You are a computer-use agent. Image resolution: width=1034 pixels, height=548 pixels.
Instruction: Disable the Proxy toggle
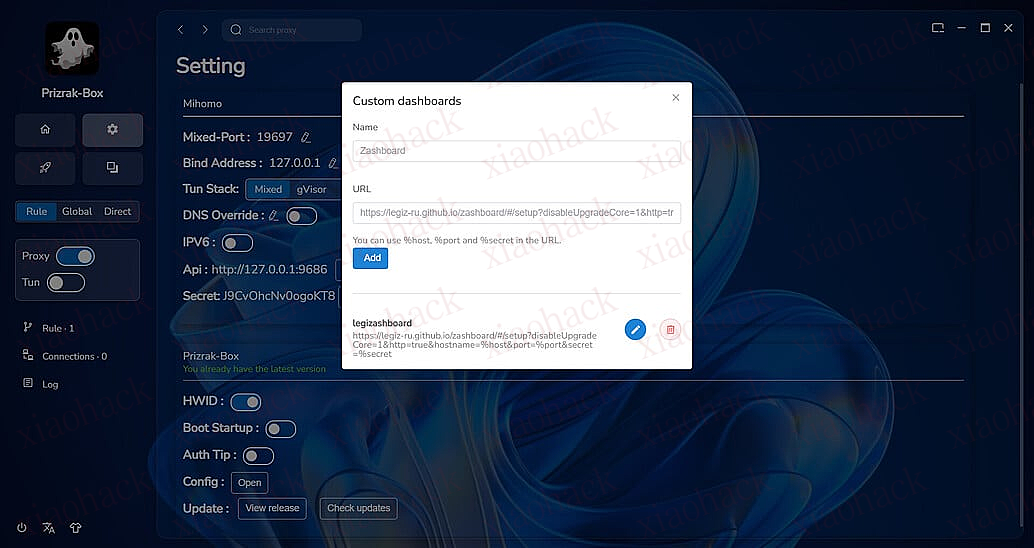point(75,256)
